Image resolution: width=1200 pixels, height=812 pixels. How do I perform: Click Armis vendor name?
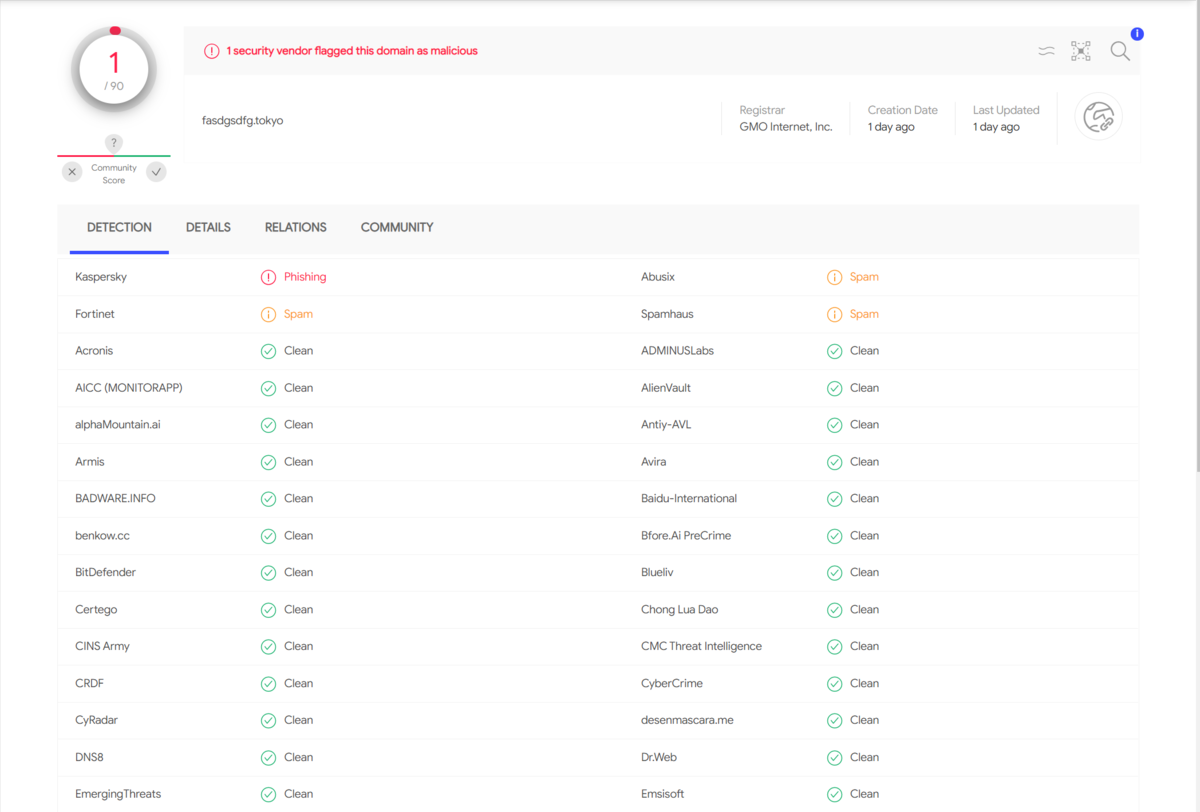point(90,462)
